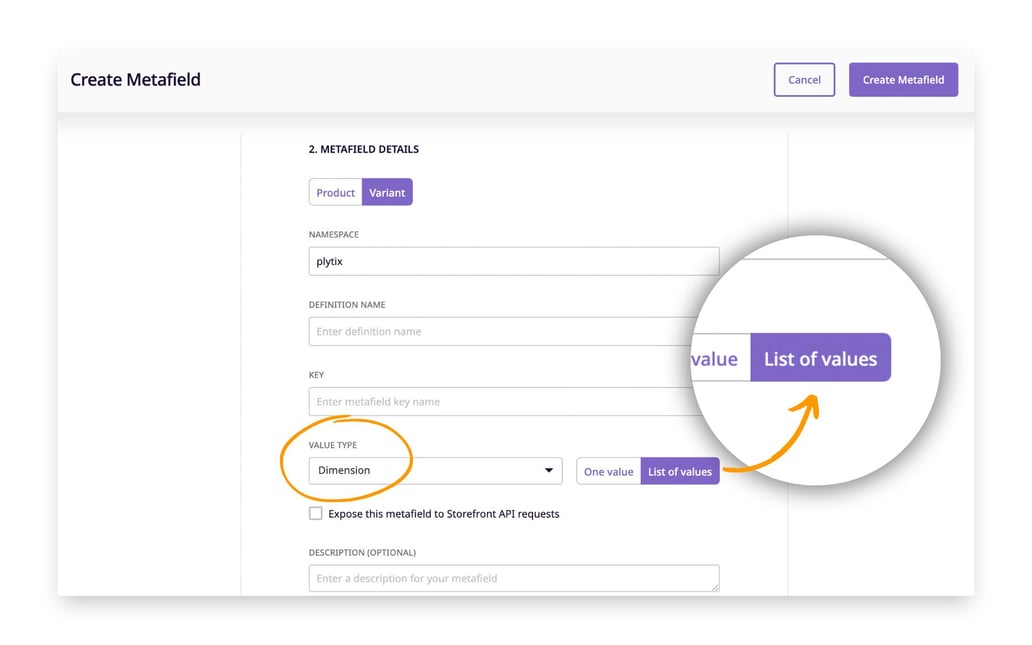Viewport: 1032px width, 645px height.
Task: Select the Variant segment toggle
Action: point(387,192)
